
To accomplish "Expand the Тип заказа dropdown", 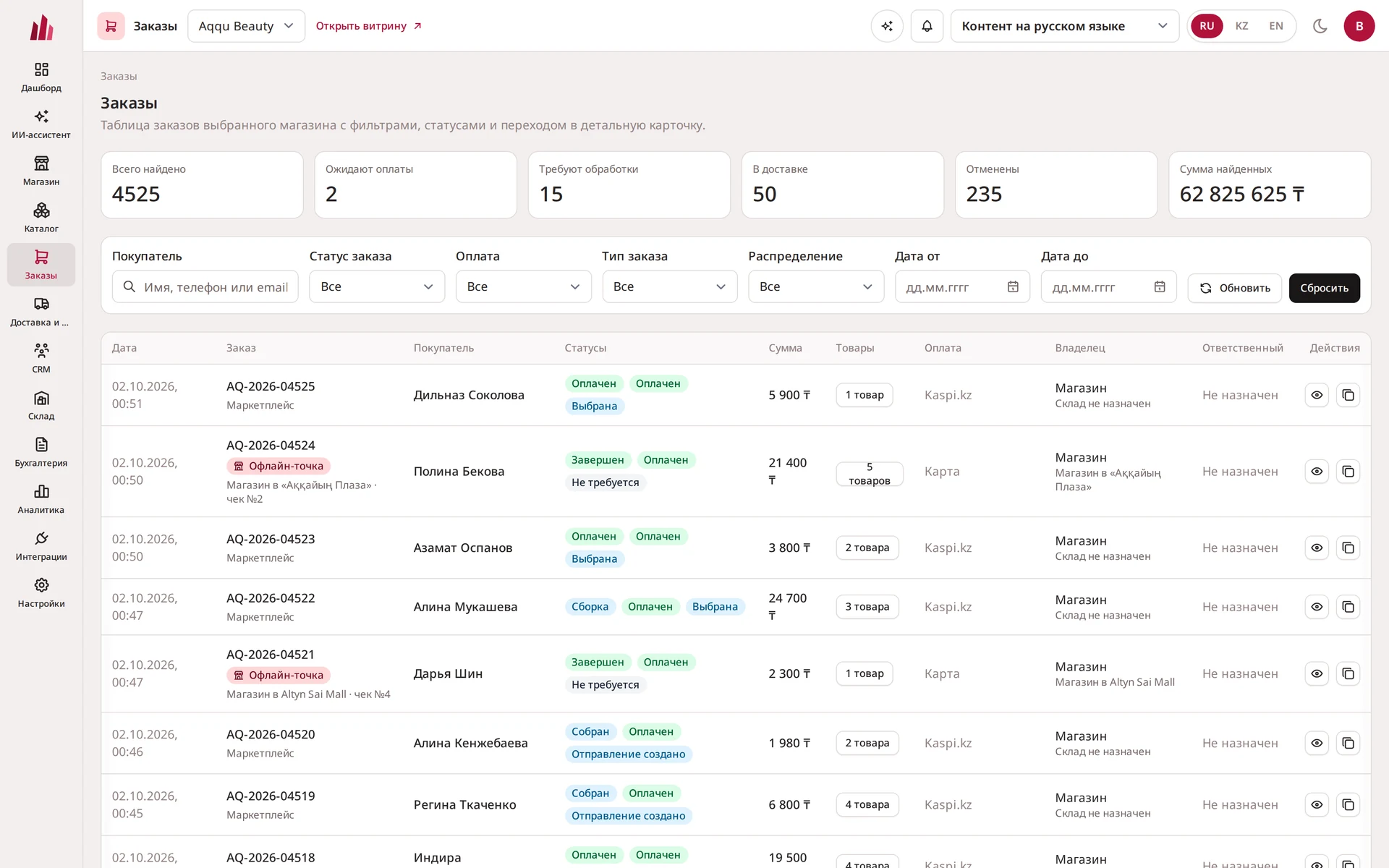I will tap(669, 286).
